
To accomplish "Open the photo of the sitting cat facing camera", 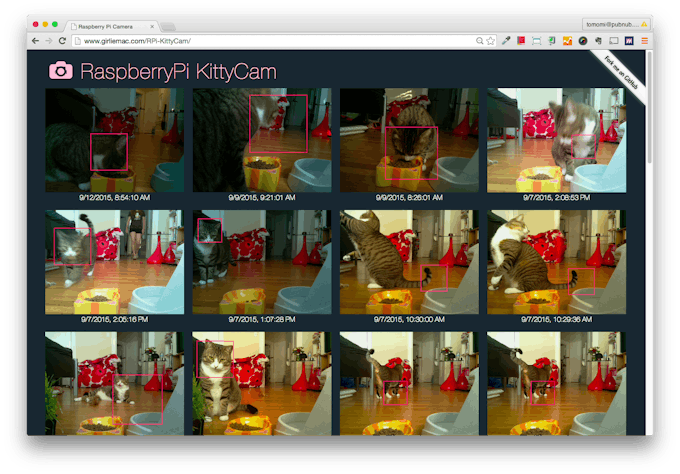I will tap(262, 383).
